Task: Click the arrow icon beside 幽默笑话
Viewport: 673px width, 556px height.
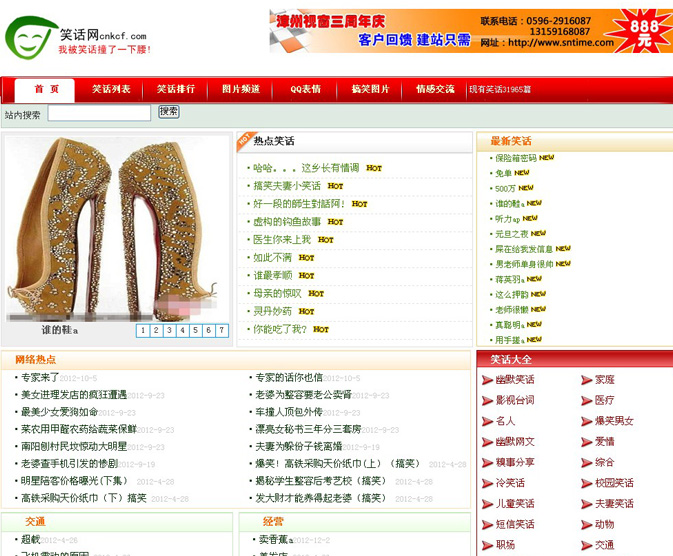Action: (x=486, y=380)
